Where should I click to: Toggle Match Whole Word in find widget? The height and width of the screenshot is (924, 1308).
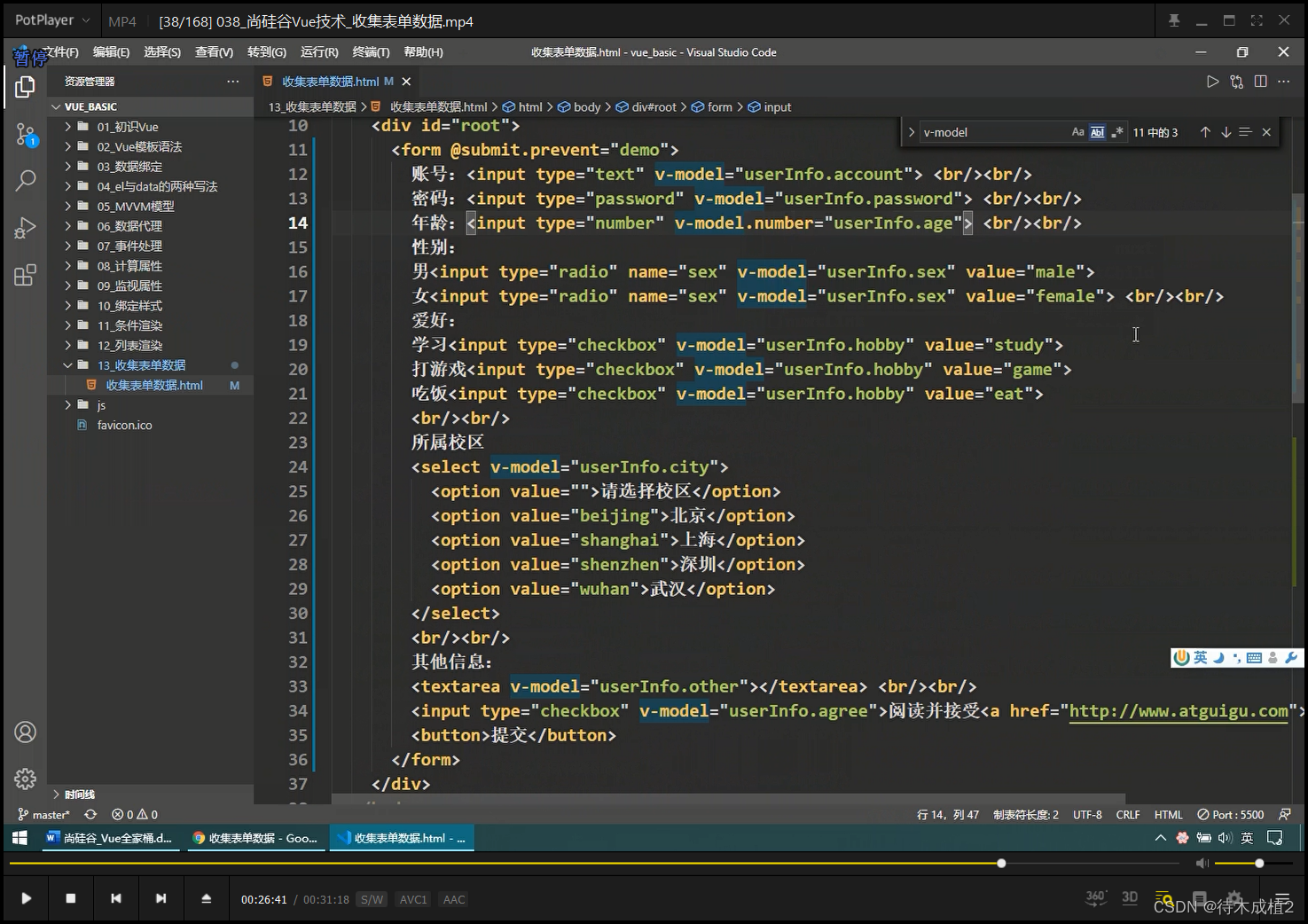[1097, 132]
